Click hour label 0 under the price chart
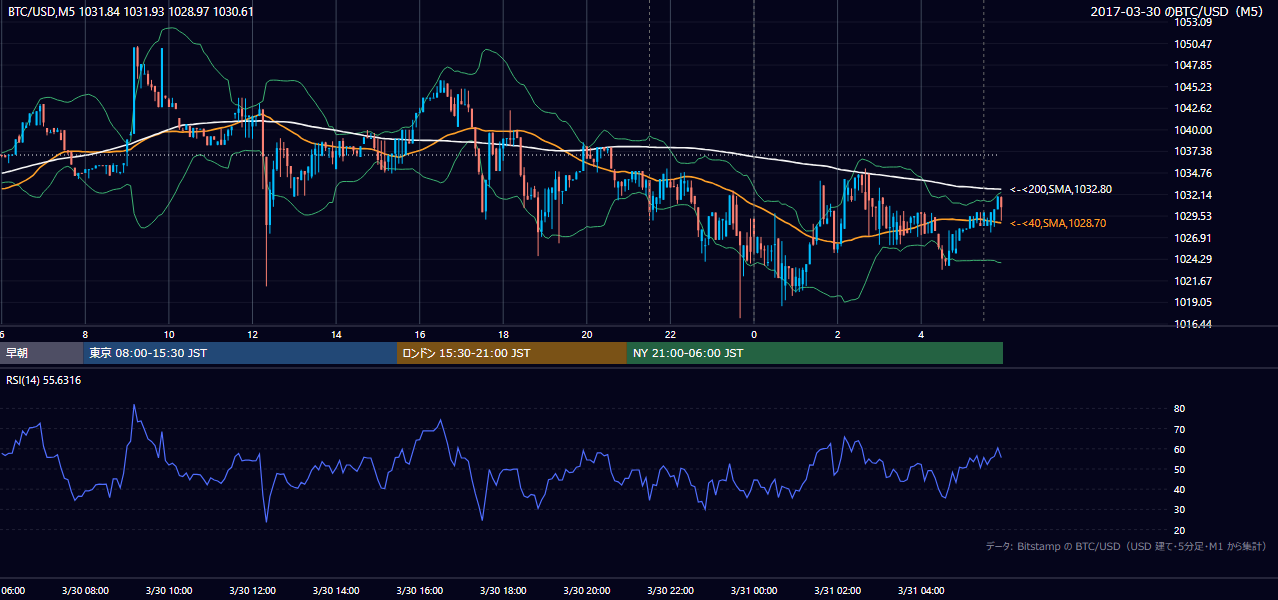 point(754,334)
